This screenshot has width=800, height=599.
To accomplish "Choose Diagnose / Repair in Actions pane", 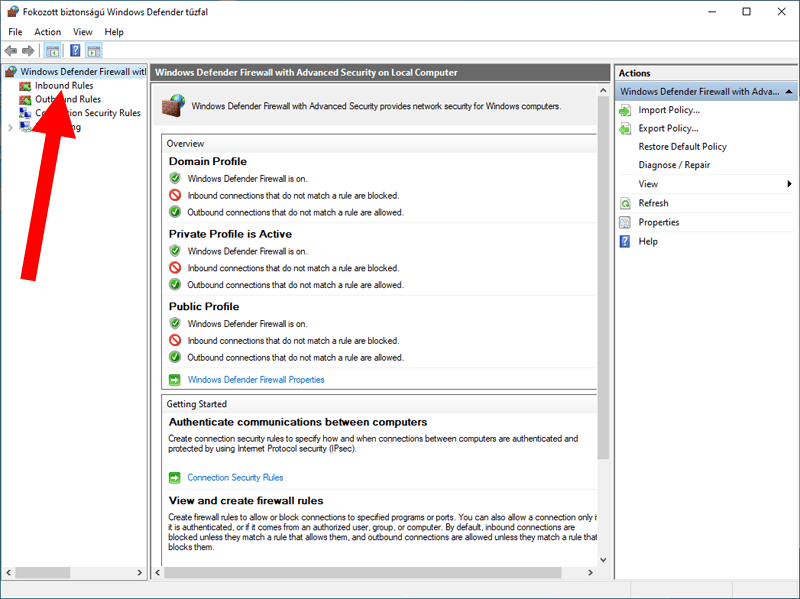I will point(674,165).
